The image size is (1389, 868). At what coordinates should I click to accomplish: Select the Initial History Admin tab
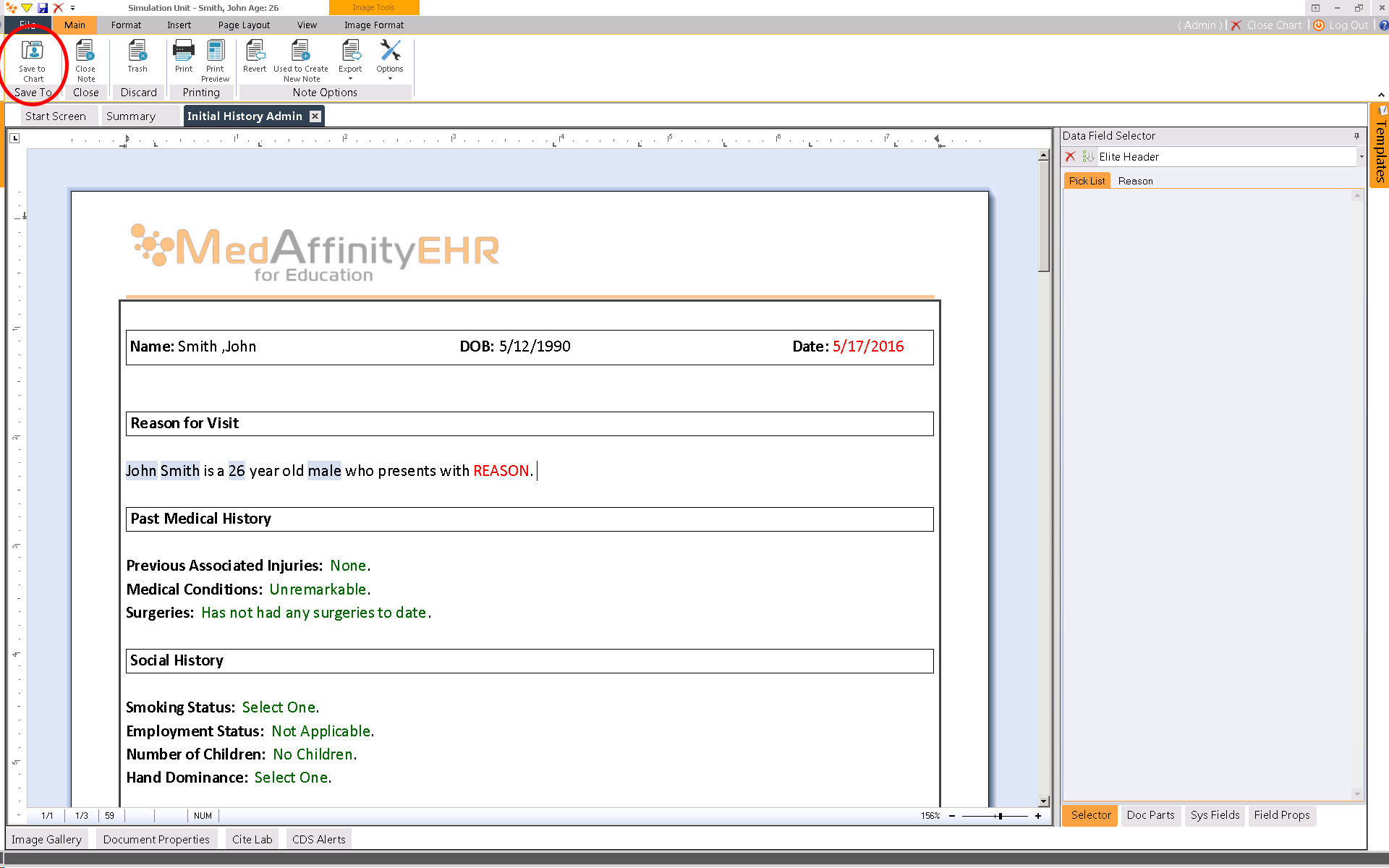point(245,116)
